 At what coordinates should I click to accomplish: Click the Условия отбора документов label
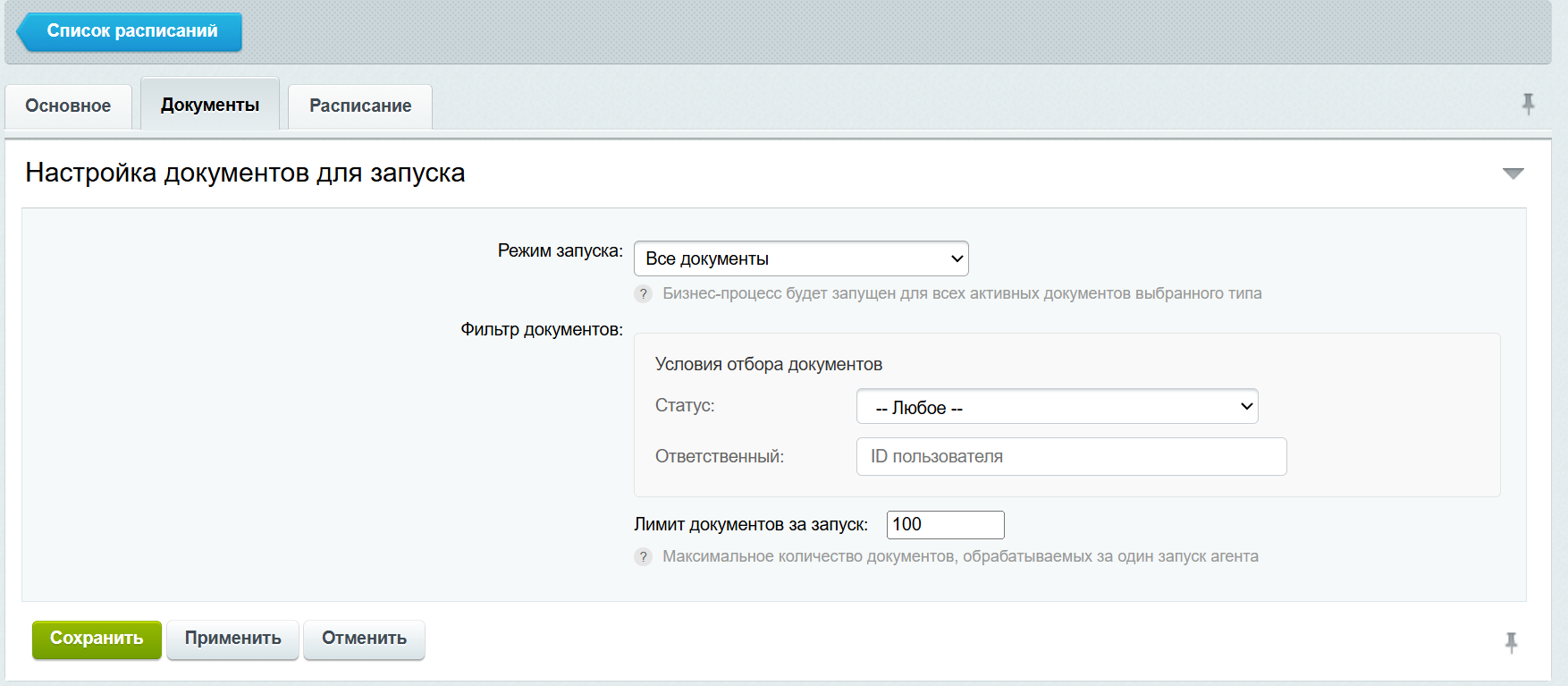[x=768, y=364]
